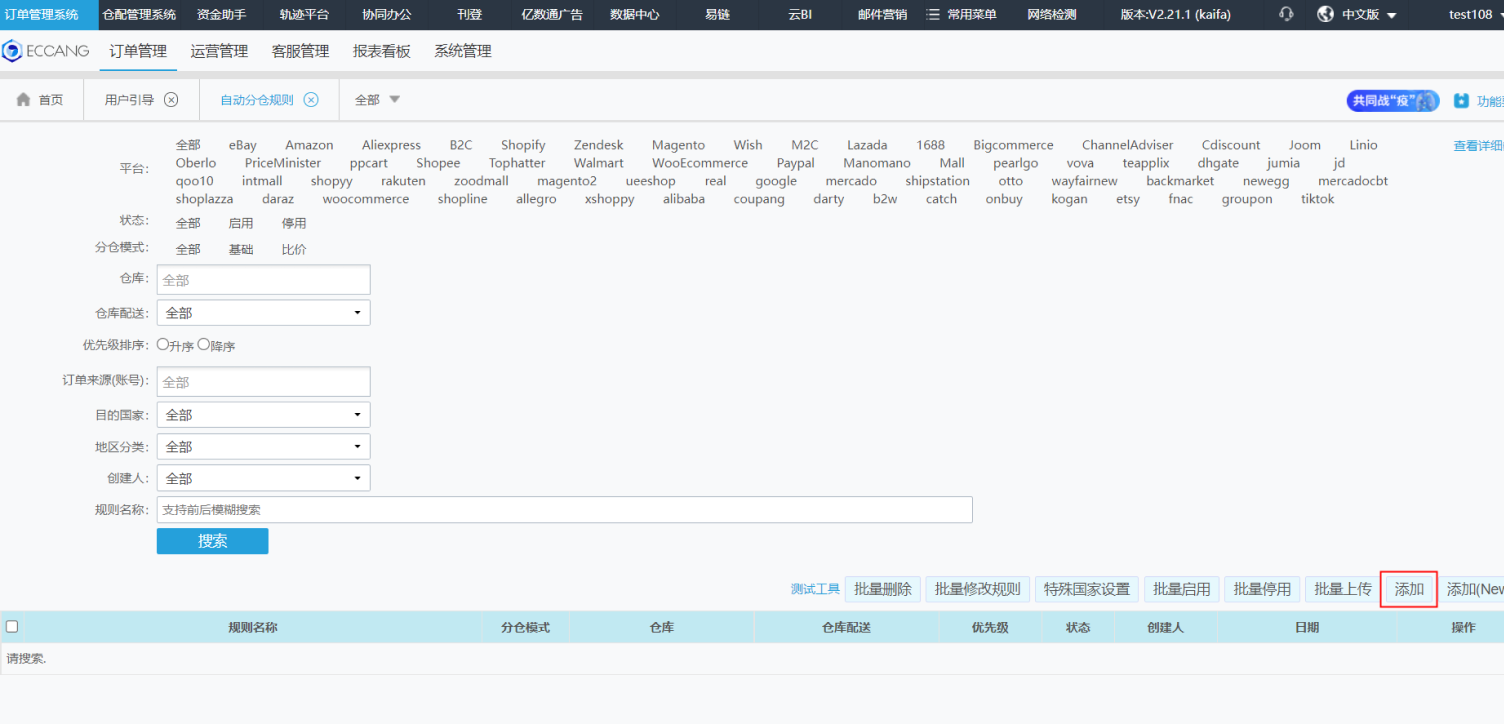The width and height of the screenshot is (1504, 724).
Task: Open the 查看详细 link
Action: click(1478, 146)
